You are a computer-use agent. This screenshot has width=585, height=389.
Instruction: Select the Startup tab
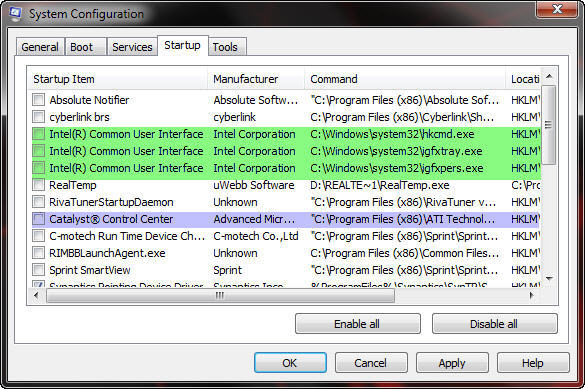[182, 46]
